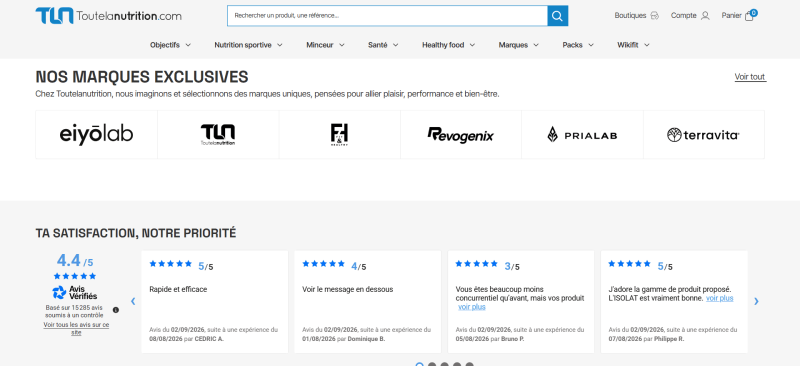Viewport: 800px width, 366px height.
Task: Open the Panier shopping bag icon
Action: [749, 16]
